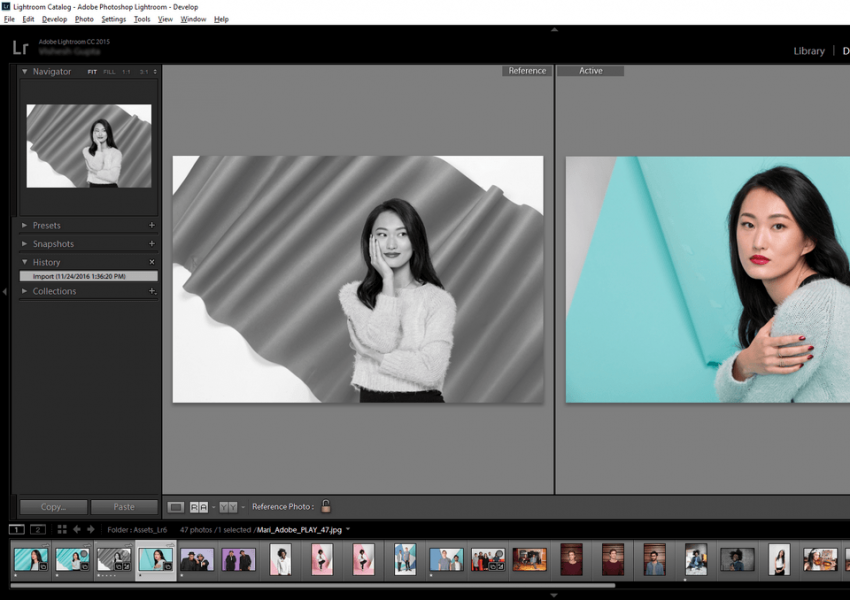Select the Before/After (Y|Y) view icon

[x=227, y=507]
